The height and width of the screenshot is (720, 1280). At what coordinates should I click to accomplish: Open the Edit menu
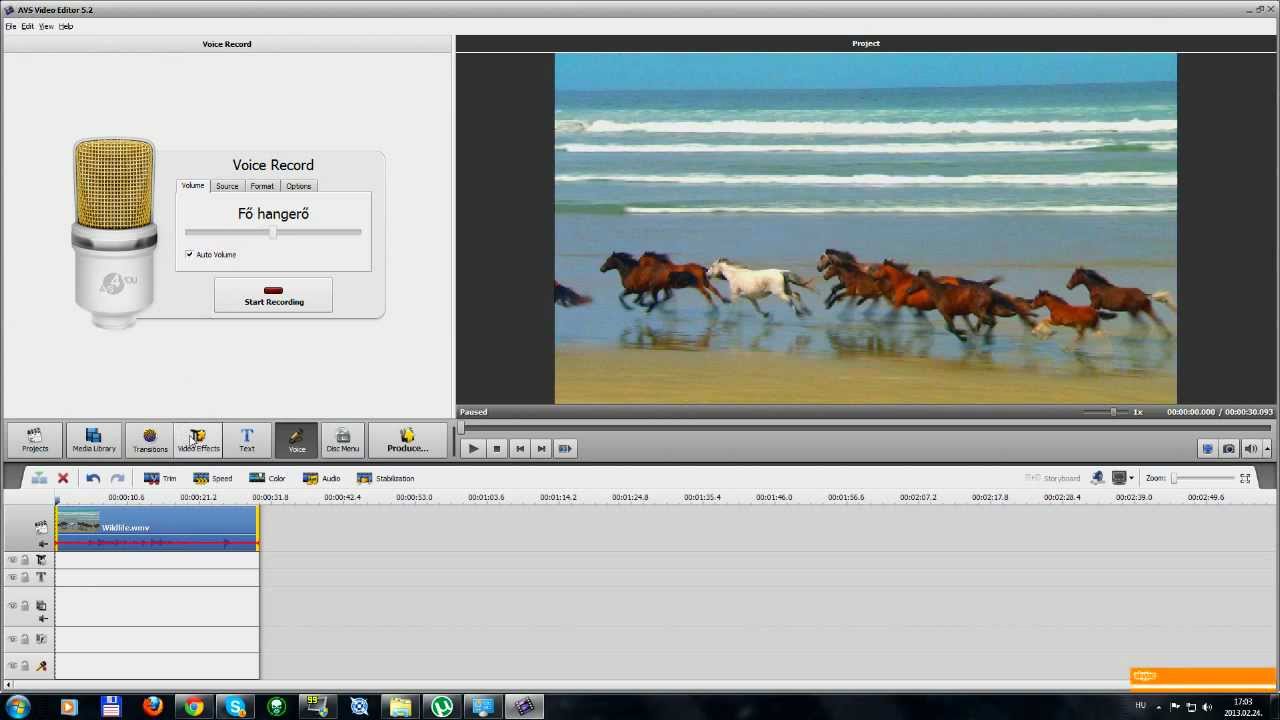click(x=27, y=26)
